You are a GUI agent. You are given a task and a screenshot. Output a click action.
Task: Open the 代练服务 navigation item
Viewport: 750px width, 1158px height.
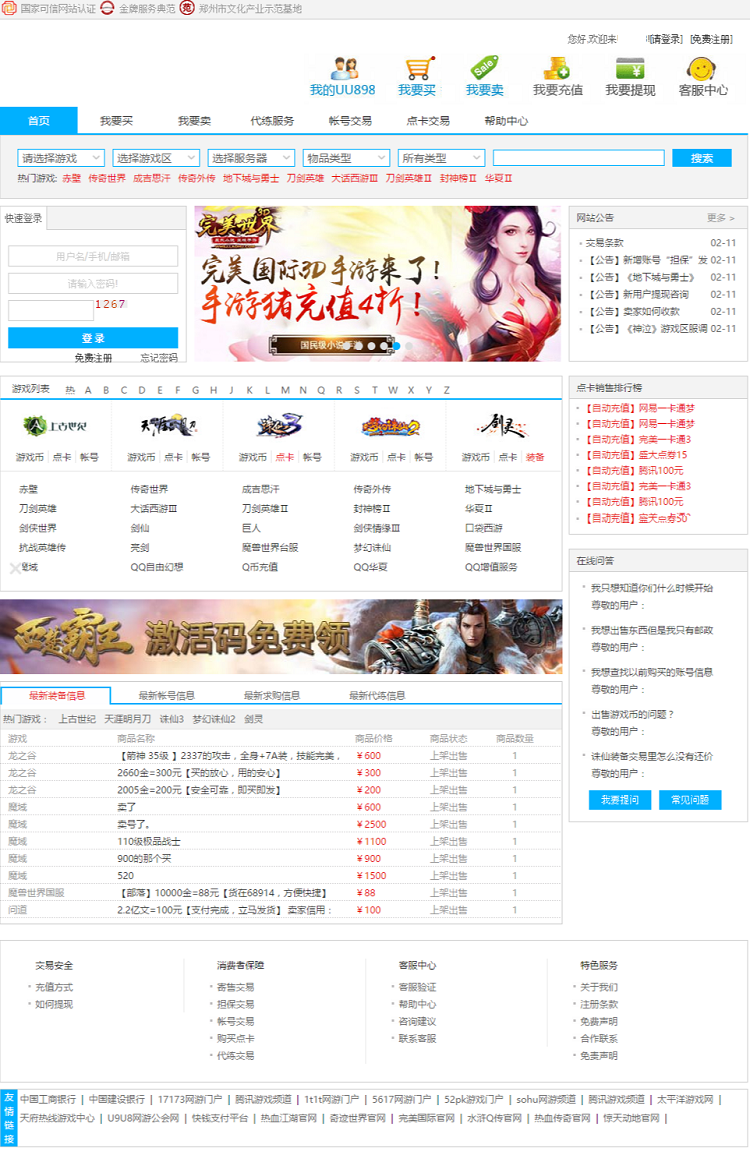tap(272, 121)
